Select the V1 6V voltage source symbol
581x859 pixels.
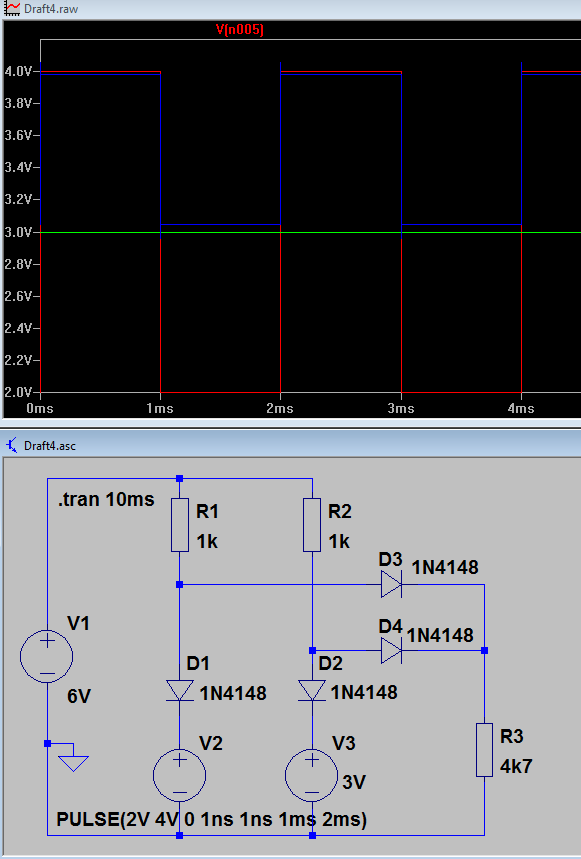[x=47, y=656]
